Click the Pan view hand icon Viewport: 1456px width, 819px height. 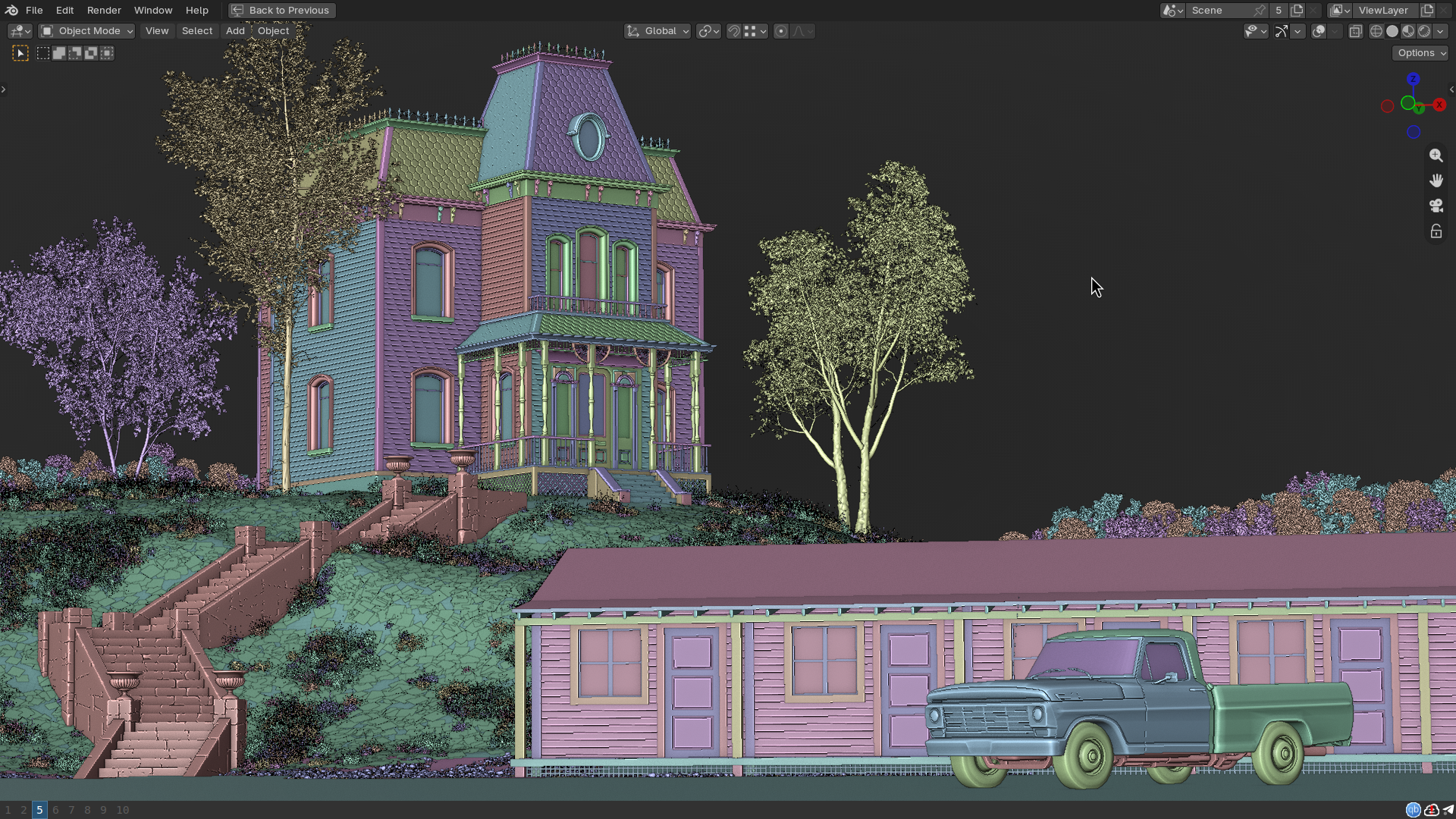click(1436, 180)
